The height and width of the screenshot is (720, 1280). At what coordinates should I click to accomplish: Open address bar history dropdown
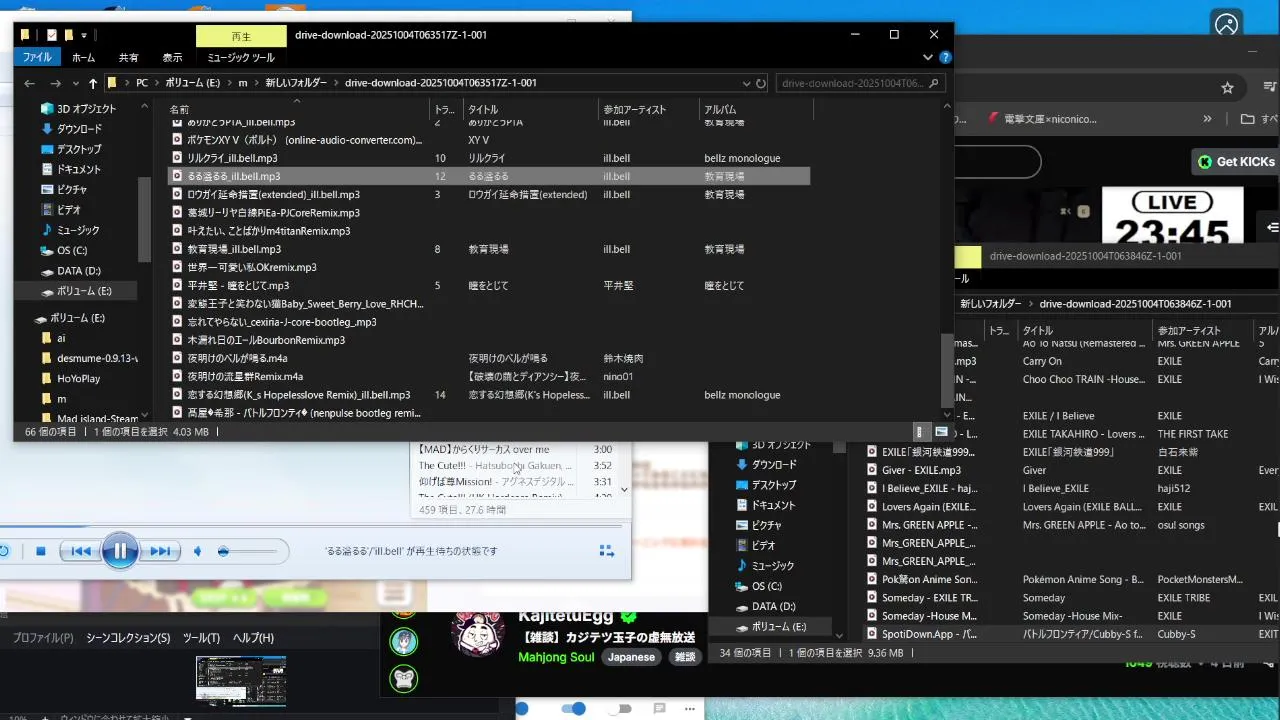coord(747,83)
